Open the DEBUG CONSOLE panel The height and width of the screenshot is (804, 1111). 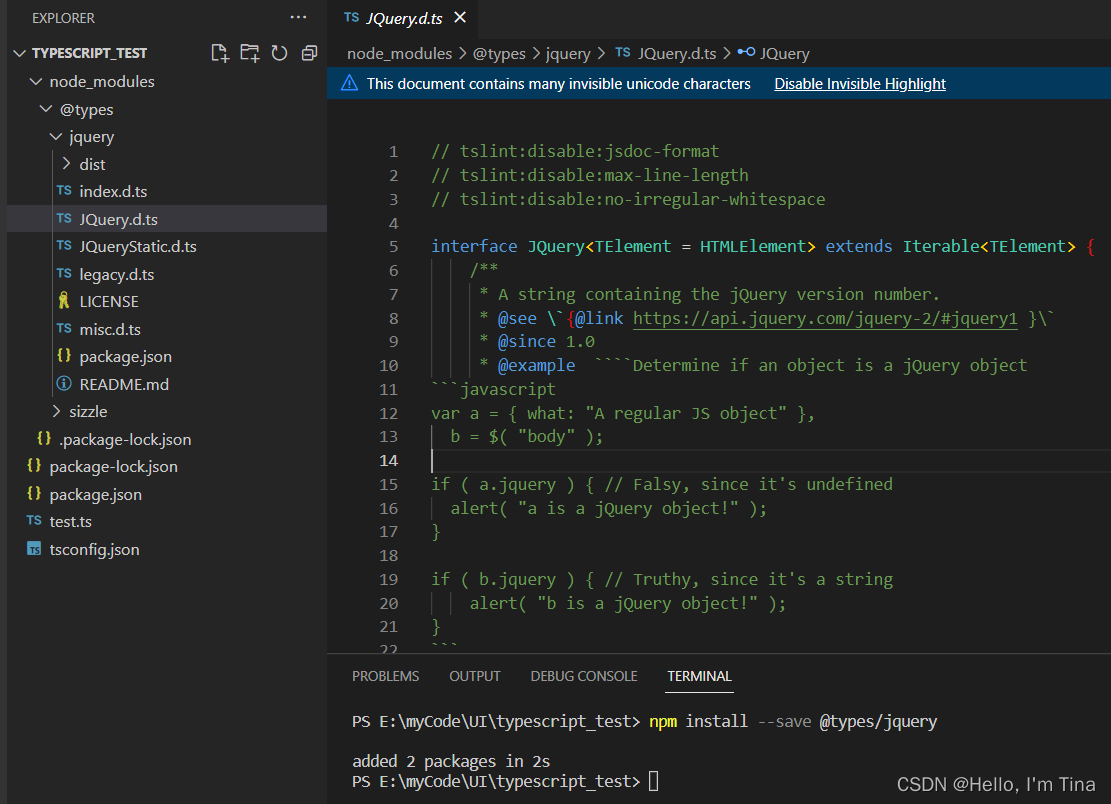[x=583, y=676]
